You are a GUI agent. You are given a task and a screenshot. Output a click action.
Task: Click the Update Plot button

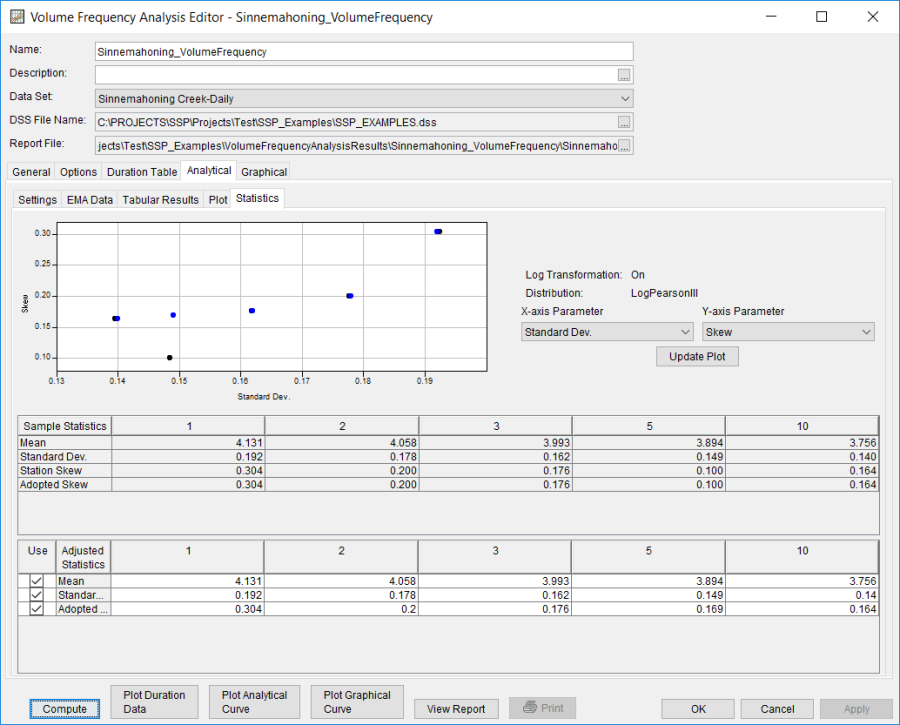[697, 356]
